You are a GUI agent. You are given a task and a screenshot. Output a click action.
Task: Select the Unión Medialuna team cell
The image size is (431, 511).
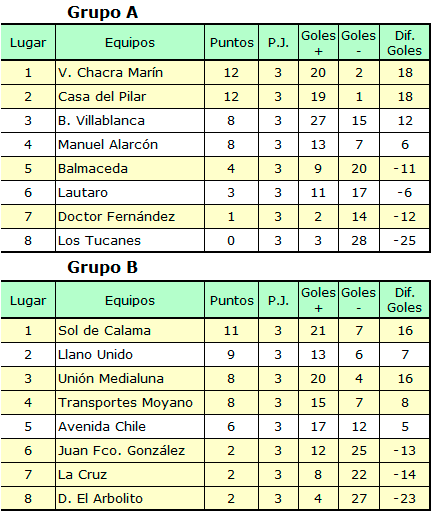[x=130, y=379]
